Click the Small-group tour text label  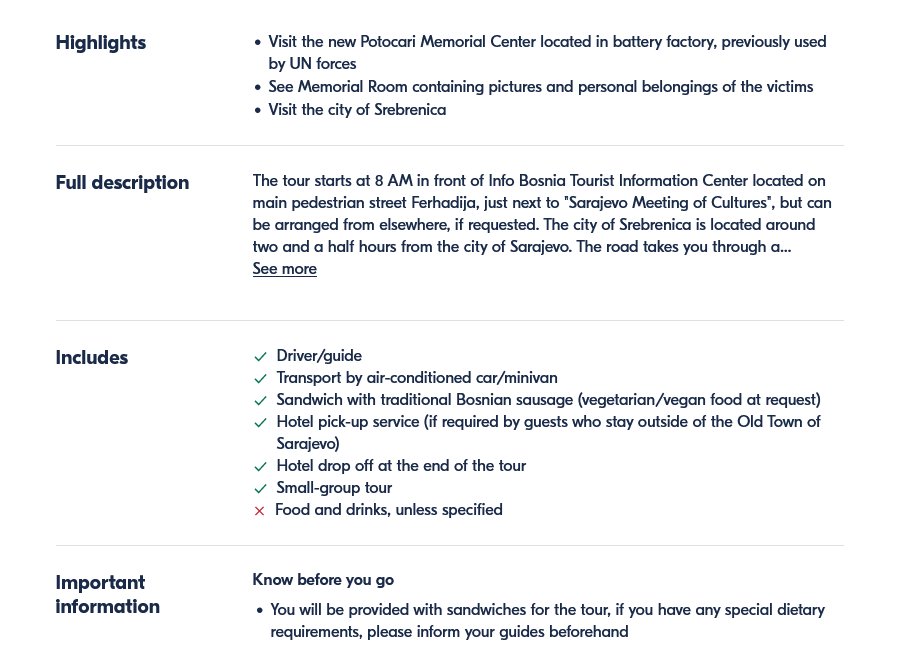[334, 488]
